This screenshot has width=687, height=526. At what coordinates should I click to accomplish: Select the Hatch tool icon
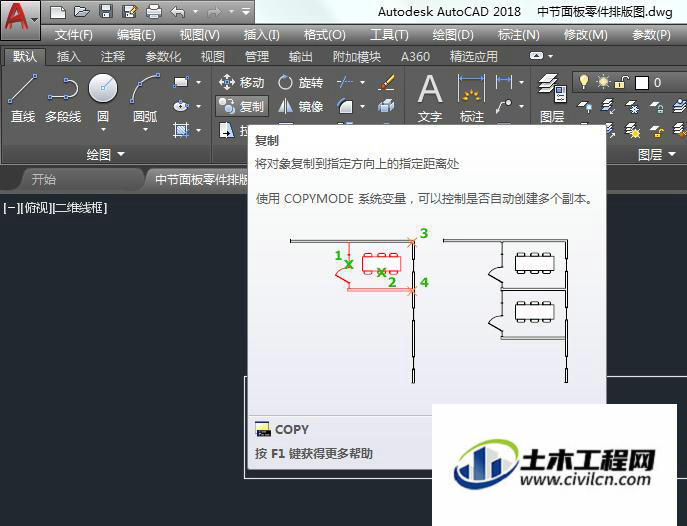point(181,130)
